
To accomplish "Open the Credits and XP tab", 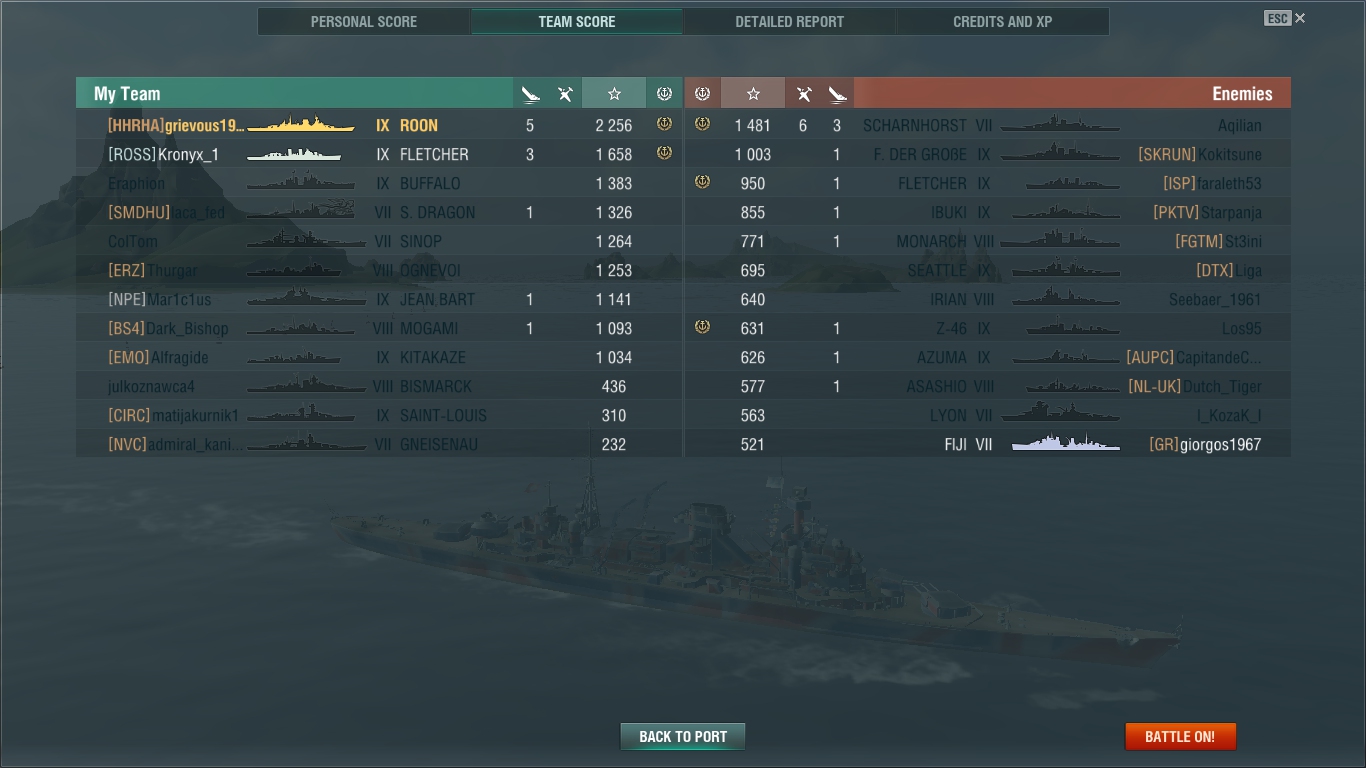I will coord(1002,21).
